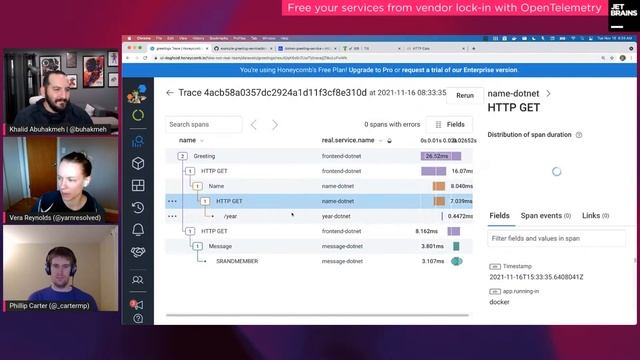Screen dimensions: 640x360
Task: Click the SRANDMEMBER teal duration bar
Action: pos(457,261)
